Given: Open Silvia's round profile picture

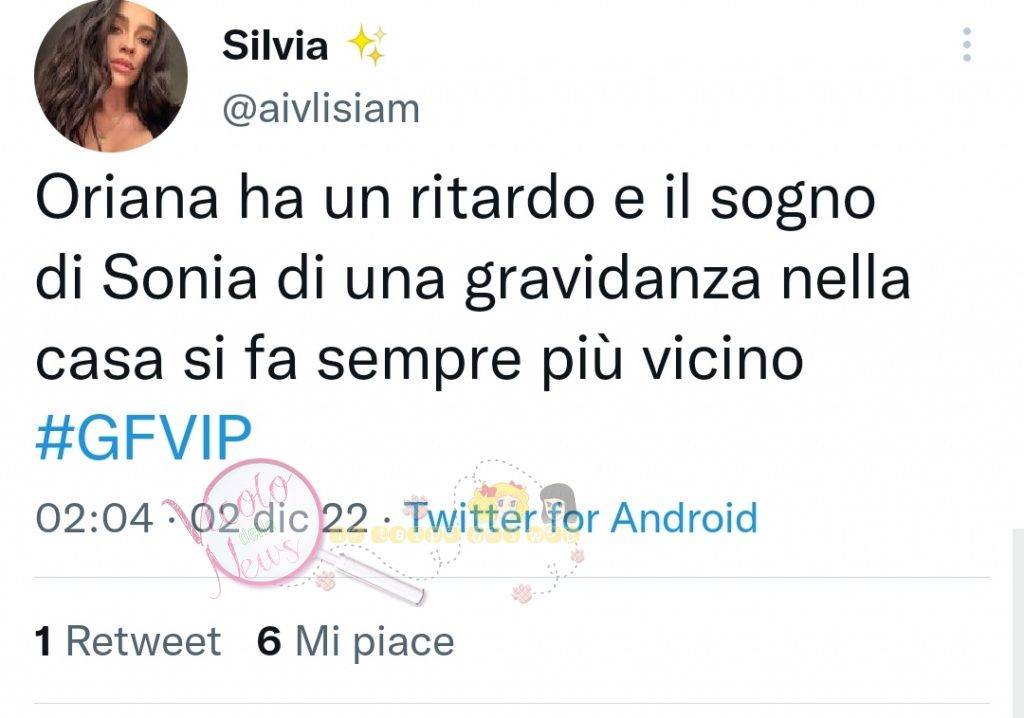Looking at the screenshot, I should (111, 76).
